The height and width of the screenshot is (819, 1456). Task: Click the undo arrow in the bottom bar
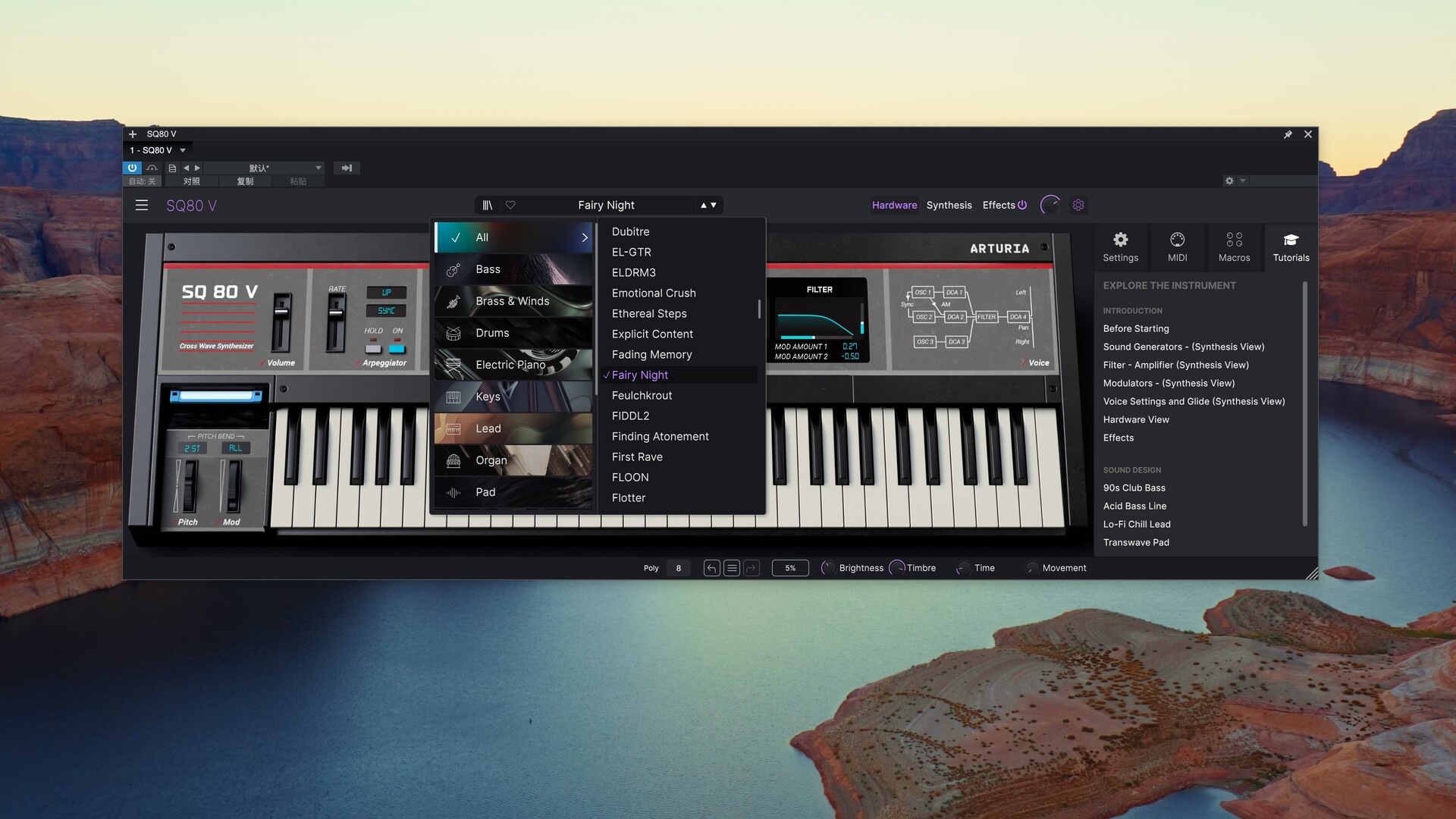[711, 568]
